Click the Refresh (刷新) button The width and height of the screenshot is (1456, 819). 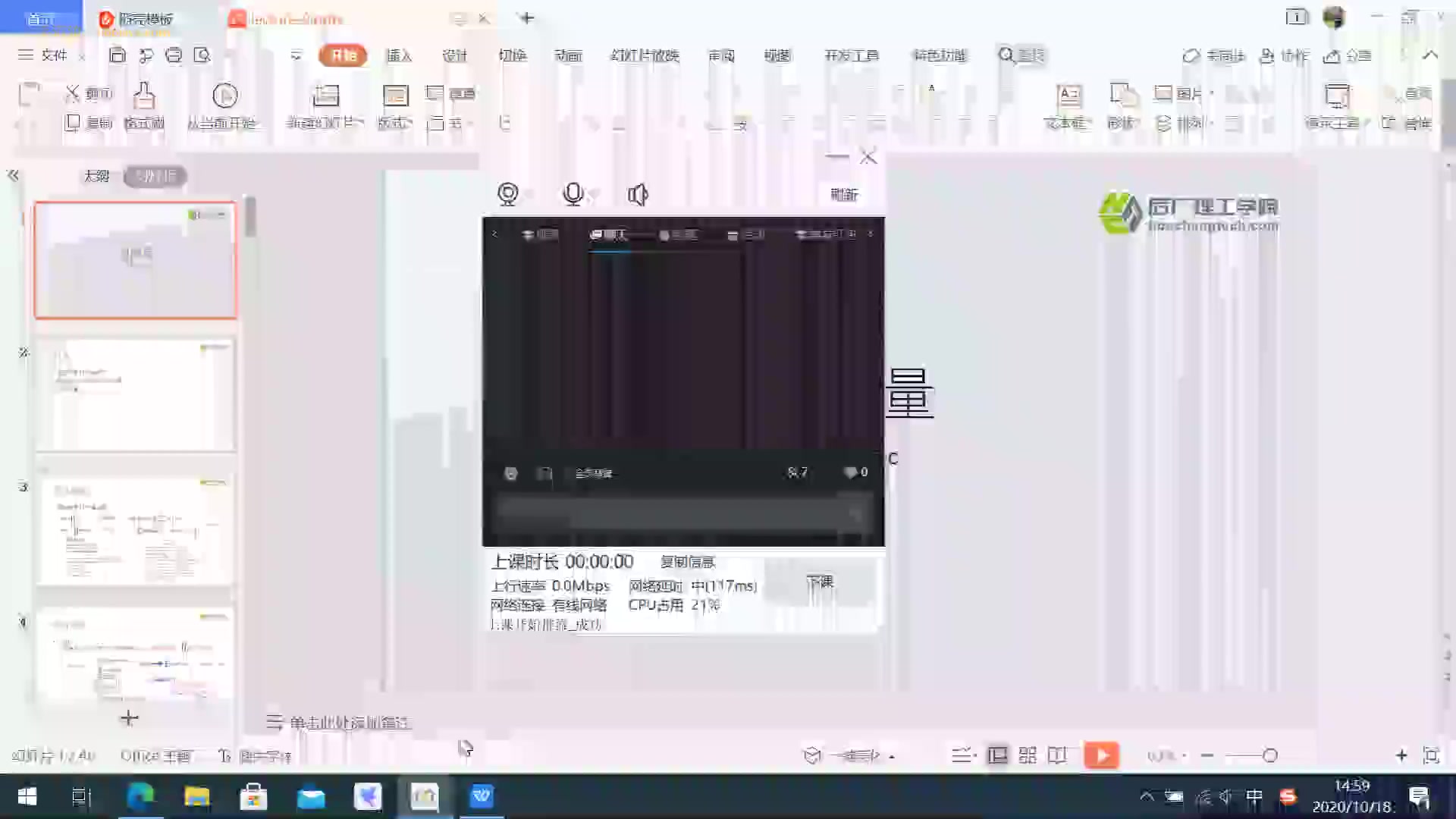[844, 195]
